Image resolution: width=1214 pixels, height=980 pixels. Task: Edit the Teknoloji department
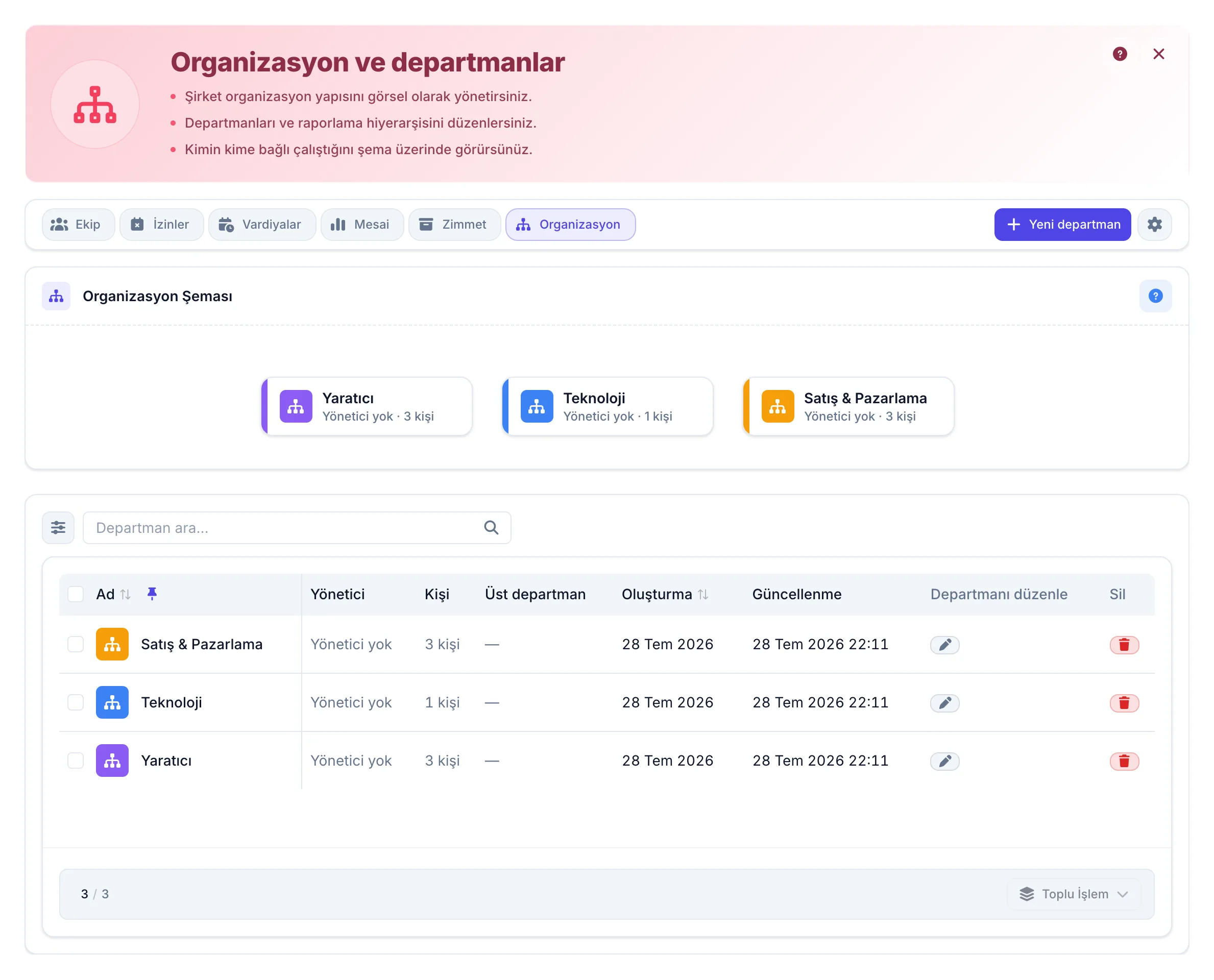(x=944, y=702)
